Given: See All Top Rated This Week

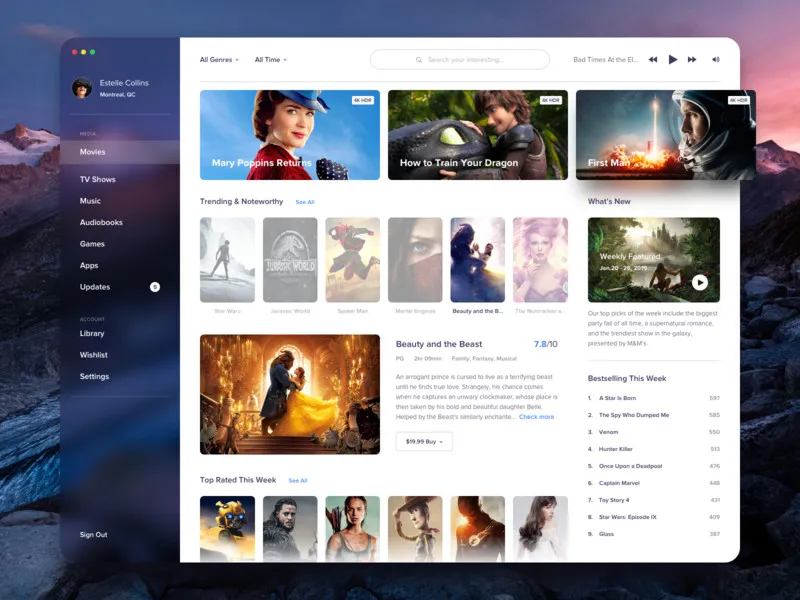Looking at the screenshot, I should [x=298, y=481].
